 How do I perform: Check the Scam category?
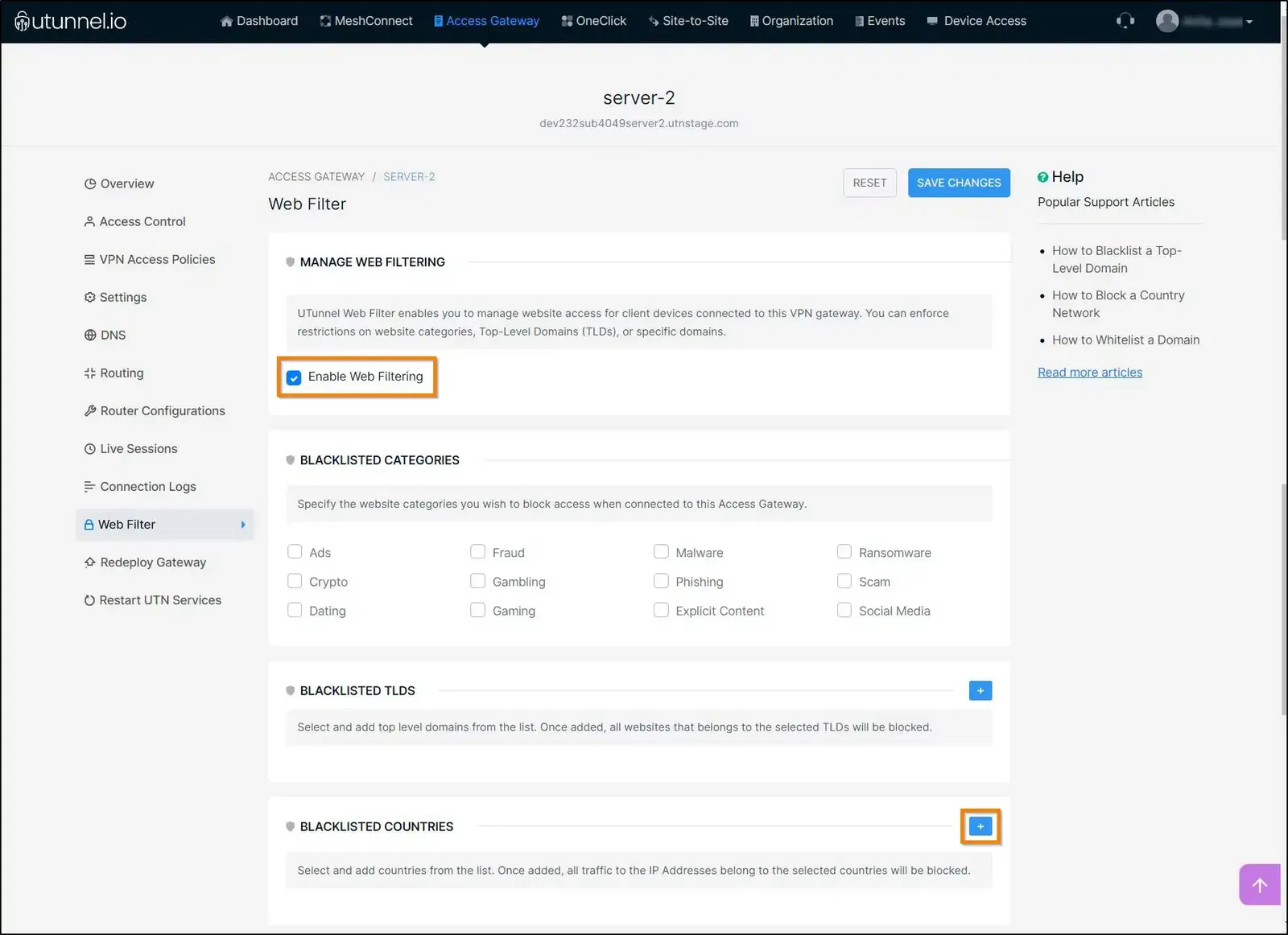click(844, 580)
